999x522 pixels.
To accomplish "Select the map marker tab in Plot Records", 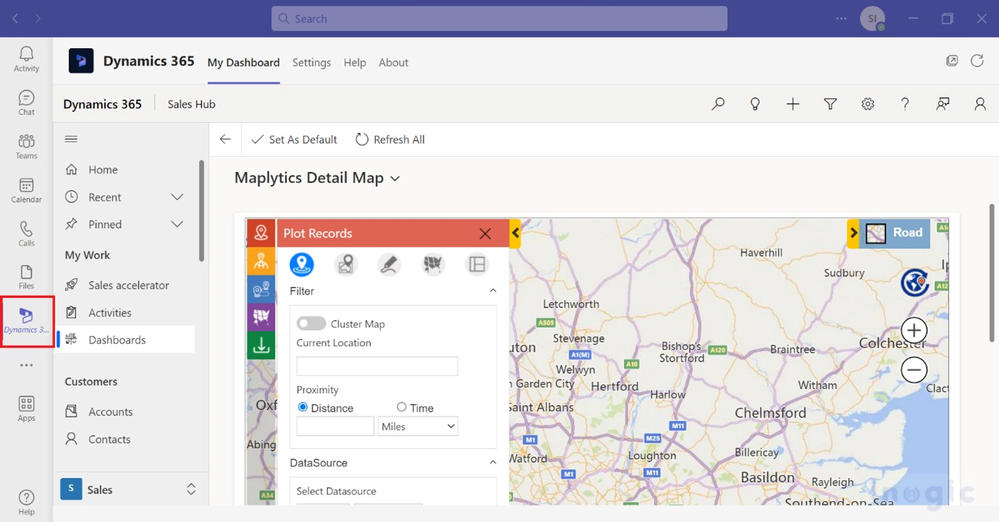I will pos(345,264).
